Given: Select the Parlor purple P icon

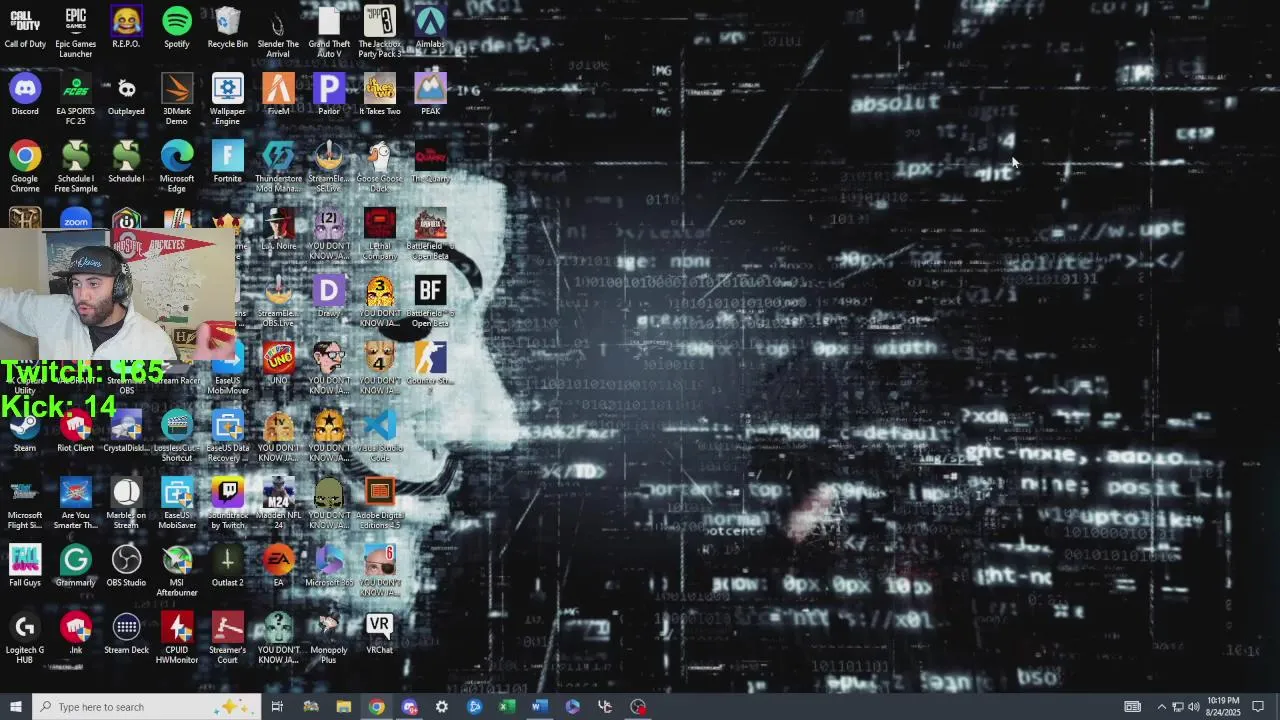Looking at the screenshot, I should pos(329,95).
